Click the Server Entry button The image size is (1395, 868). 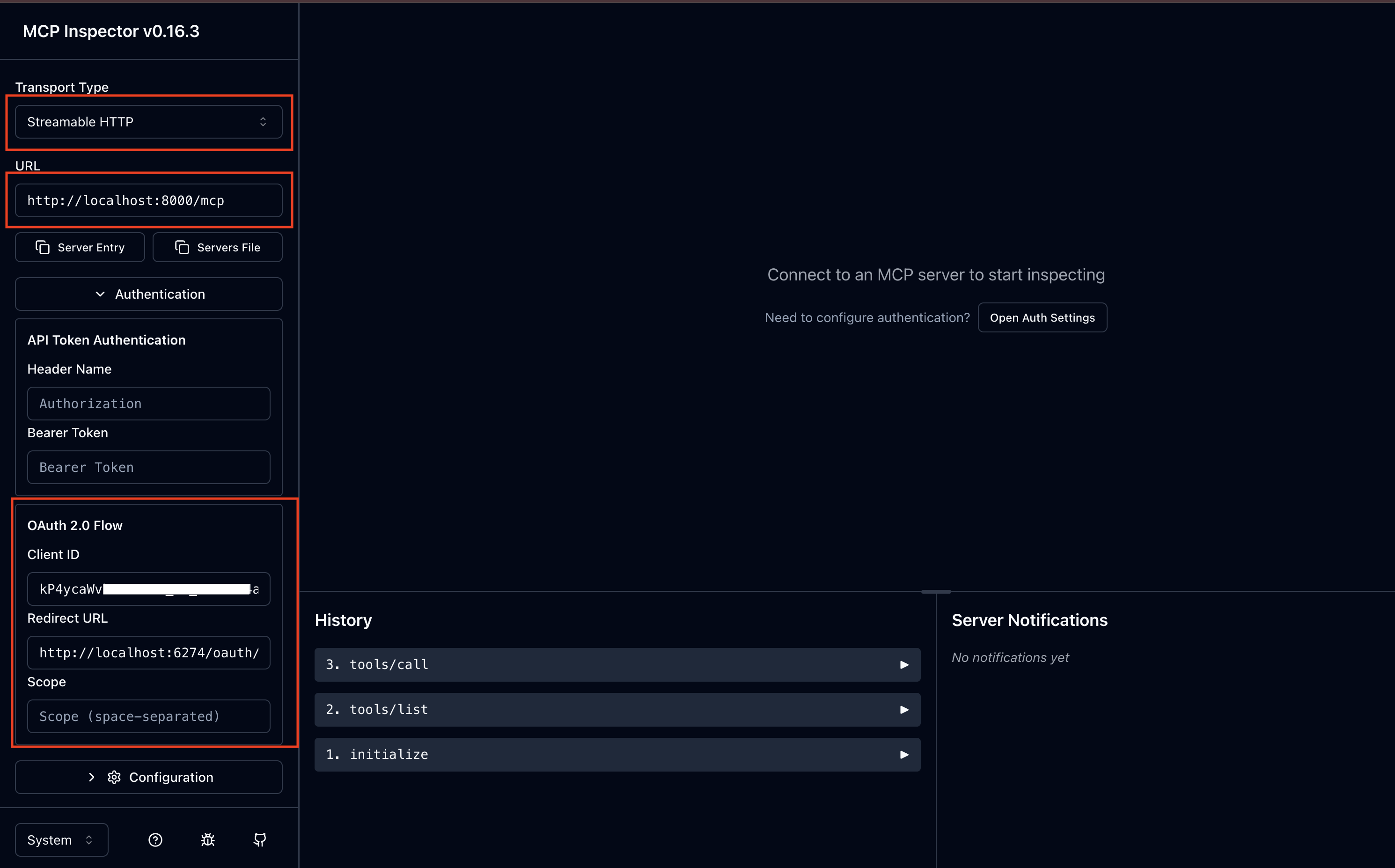80,247
